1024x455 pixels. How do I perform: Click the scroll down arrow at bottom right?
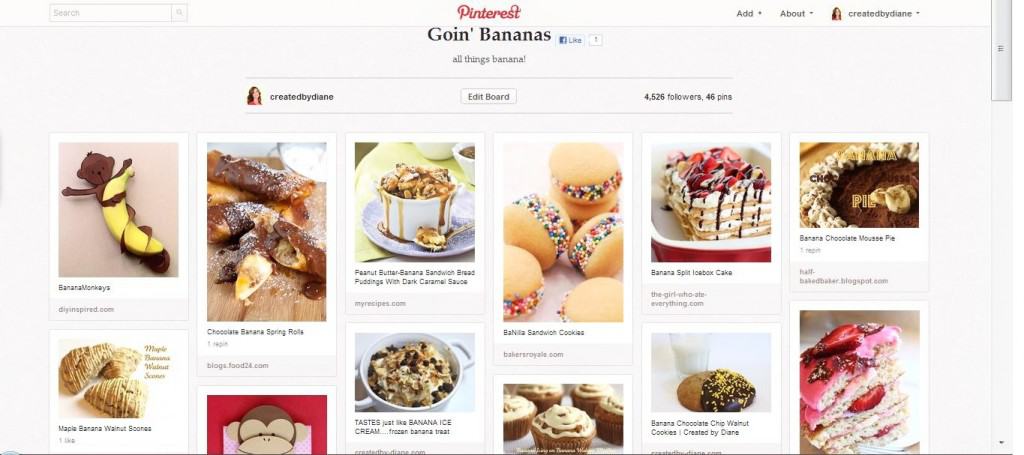click(1000, 443)
